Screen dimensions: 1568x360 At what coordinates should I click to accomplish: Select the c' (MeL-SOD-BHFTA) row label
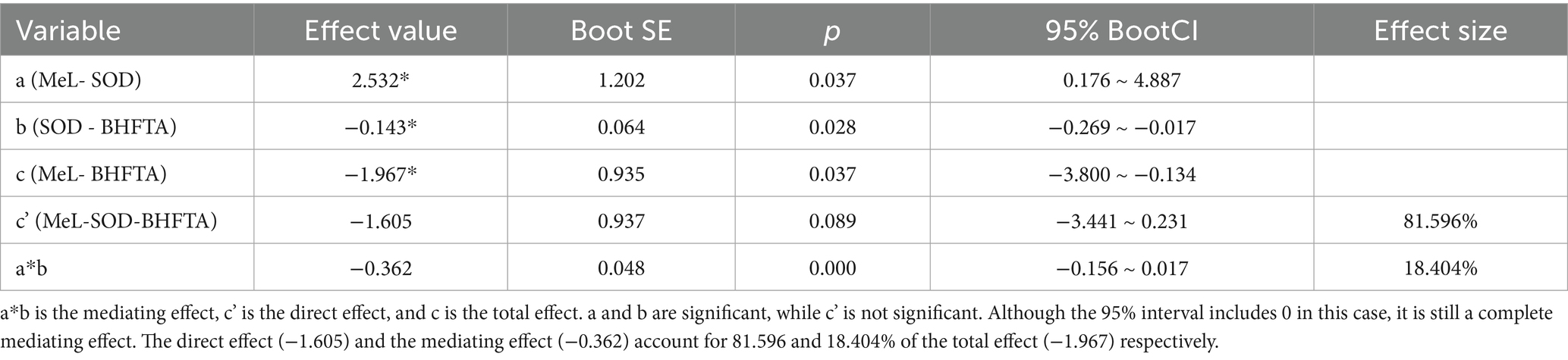pyautogui.click(x=116, y=221)
